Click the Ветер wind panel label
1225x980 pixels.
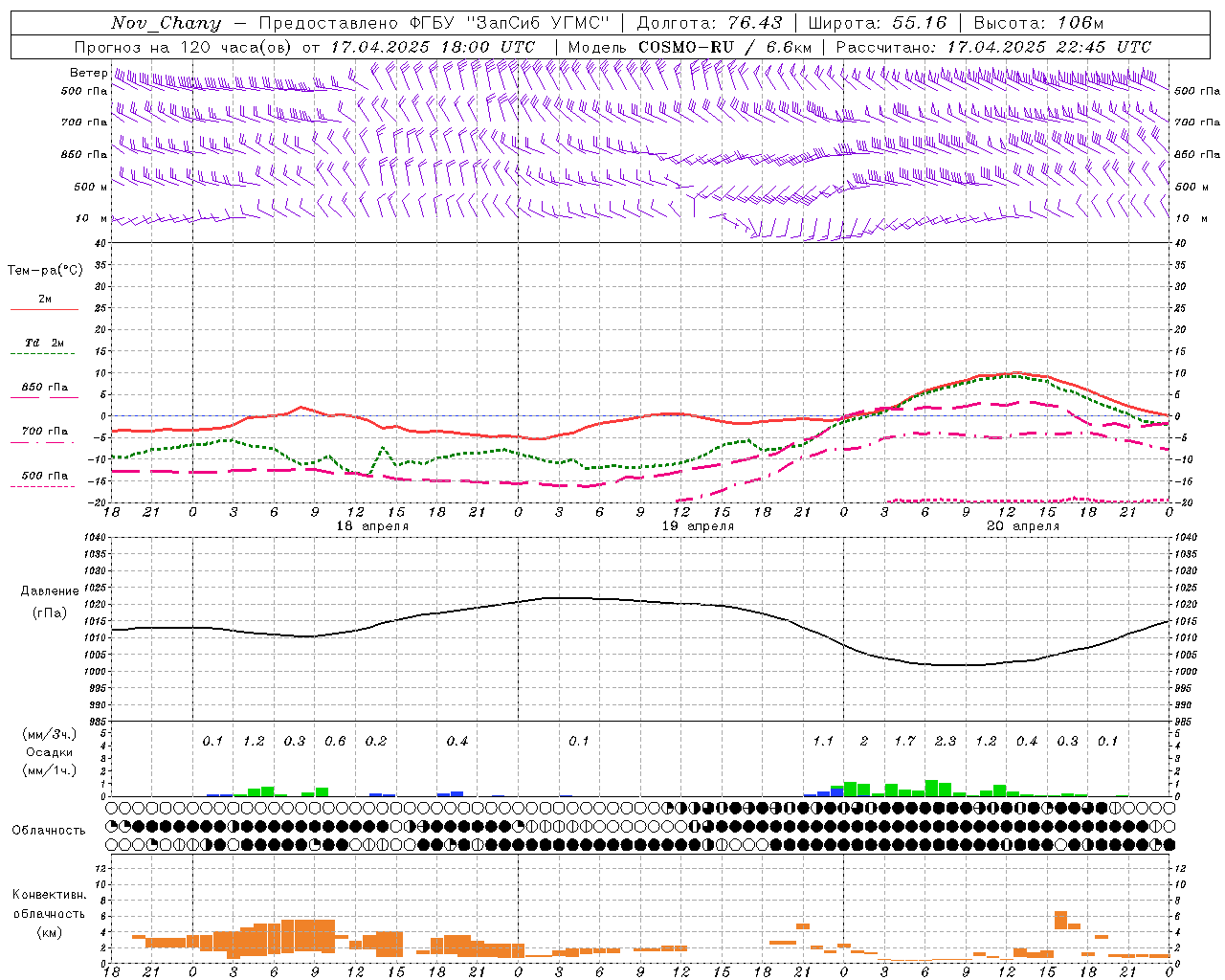[88, 73]
